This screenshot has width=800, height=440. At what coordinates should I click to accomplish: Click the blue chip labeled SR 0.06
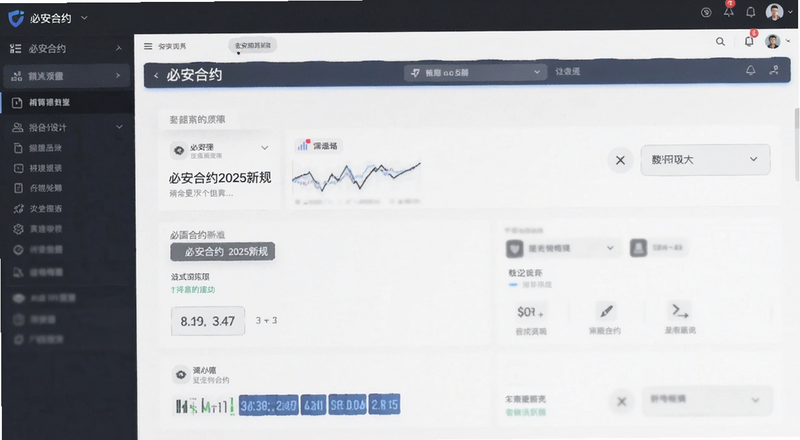coord(347,405)
